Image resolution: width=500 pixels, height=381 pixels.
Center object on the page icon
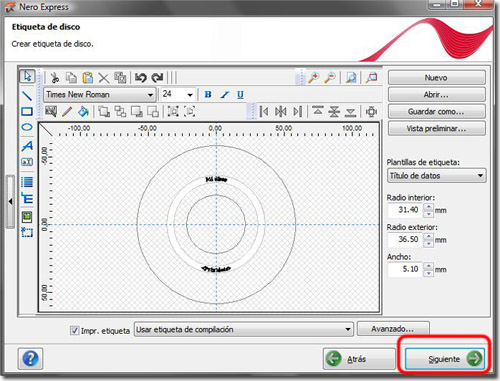(x=371, y=111)
